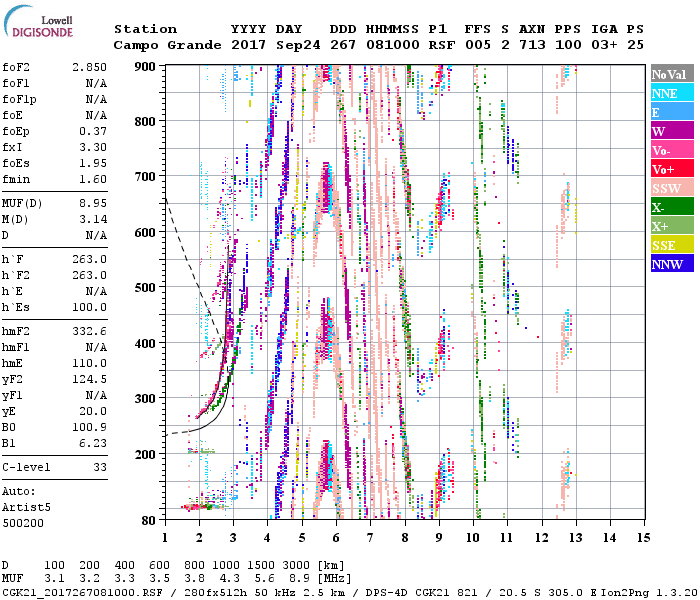
Task: Click the 900 label on height axis
Action: (x=146, y=66)
